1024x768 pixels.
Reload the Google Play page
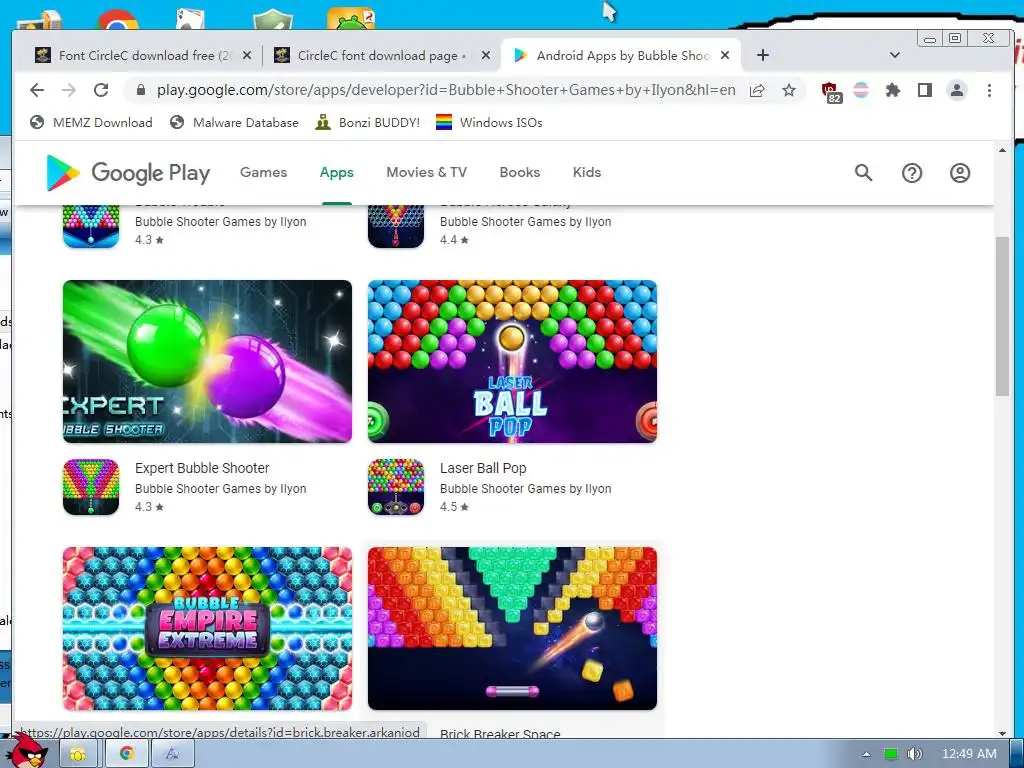tap(101, 90)
